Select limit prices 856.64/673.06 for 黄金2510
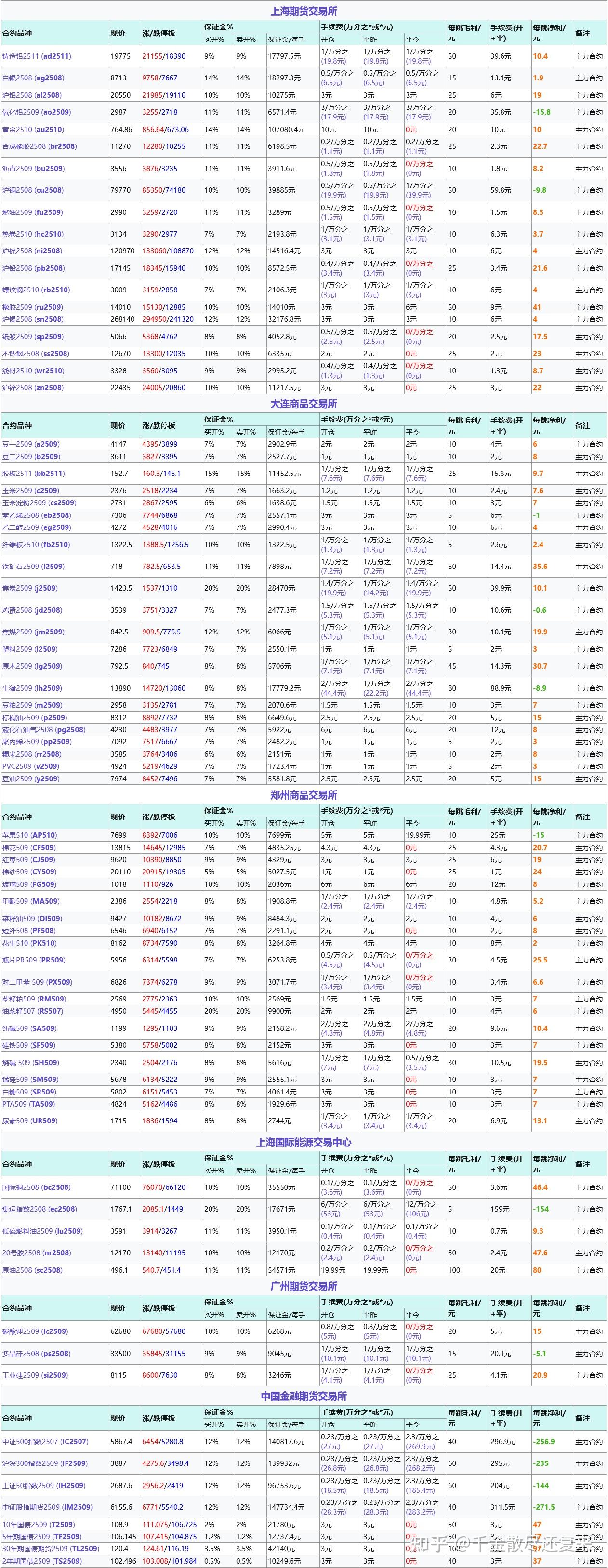608x1568 pixels. click(x=166, y=130)
